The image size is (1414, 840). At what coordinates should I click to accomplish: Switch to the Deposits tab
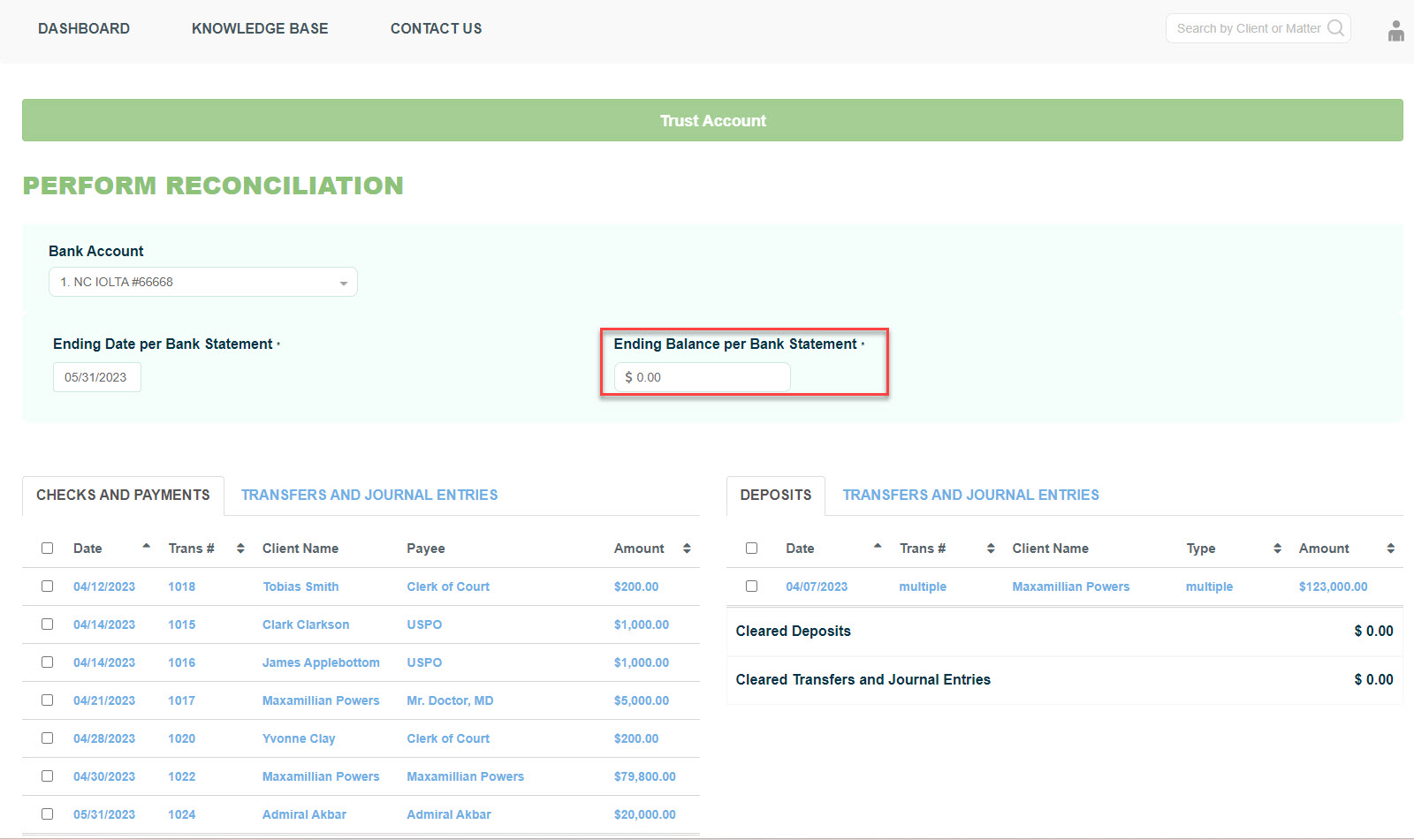click(x=775, y=495)
